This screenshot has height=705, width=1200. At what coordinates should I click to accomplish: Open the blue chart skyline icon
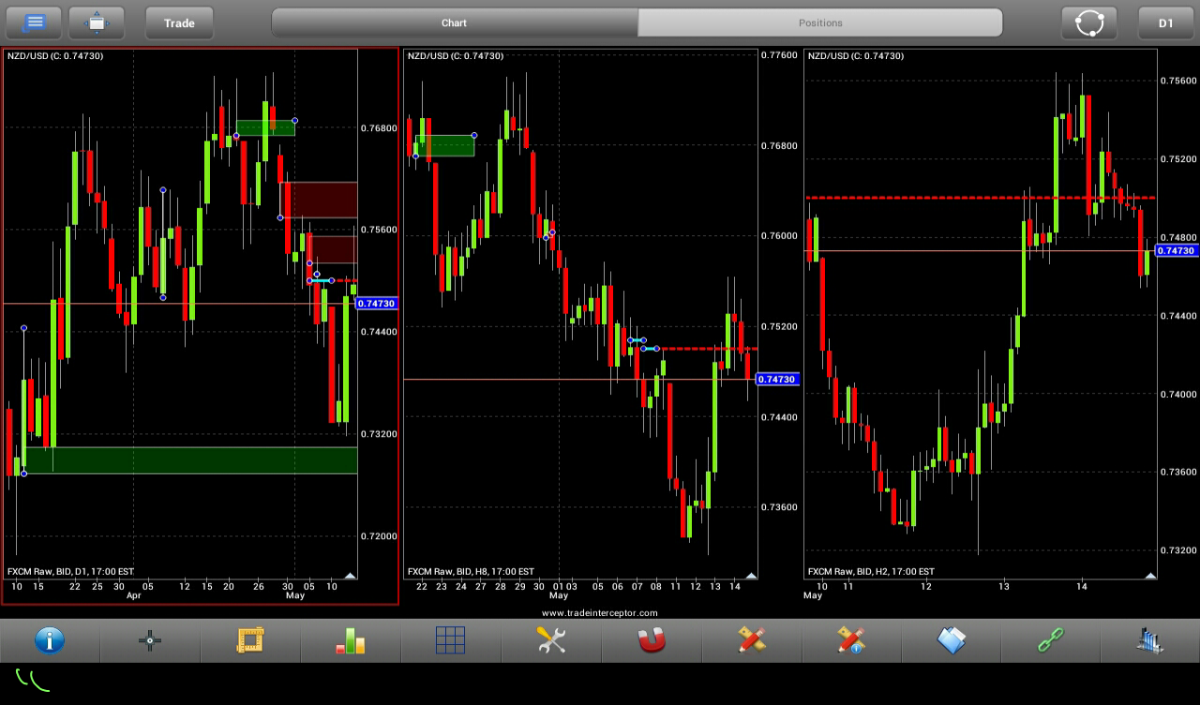click(1150, 640)
